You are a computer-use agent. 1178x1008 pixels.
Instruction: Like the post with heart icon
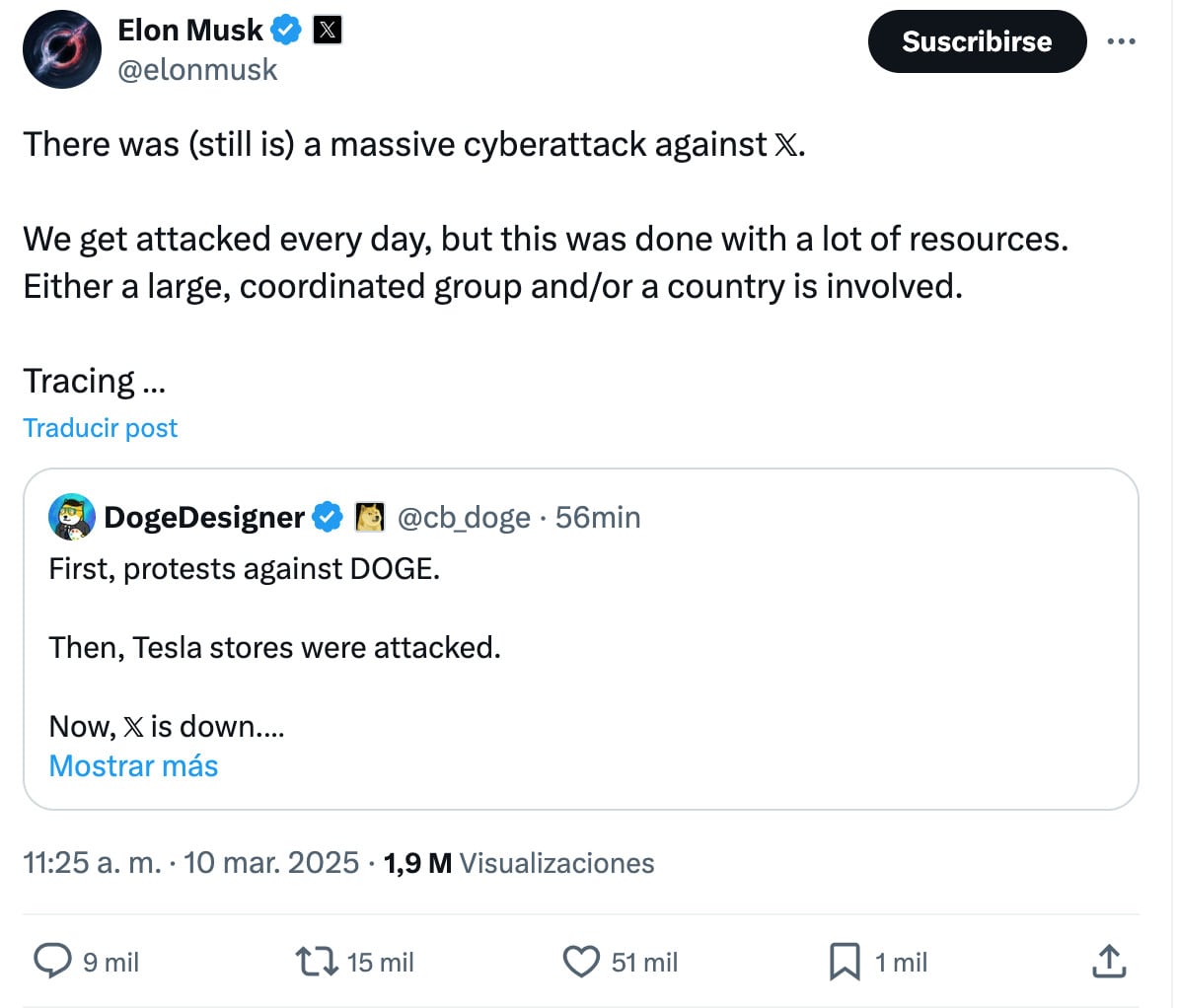coord(581,961)
